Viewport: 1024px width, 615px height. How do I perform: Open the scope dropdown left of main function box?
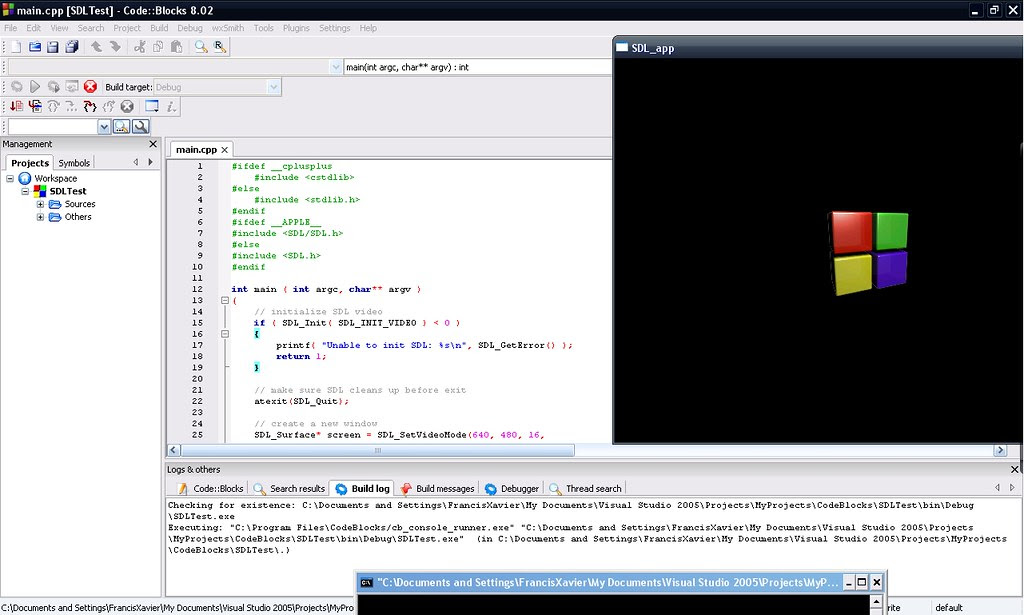pyautogui.click(x=336, y=67)
